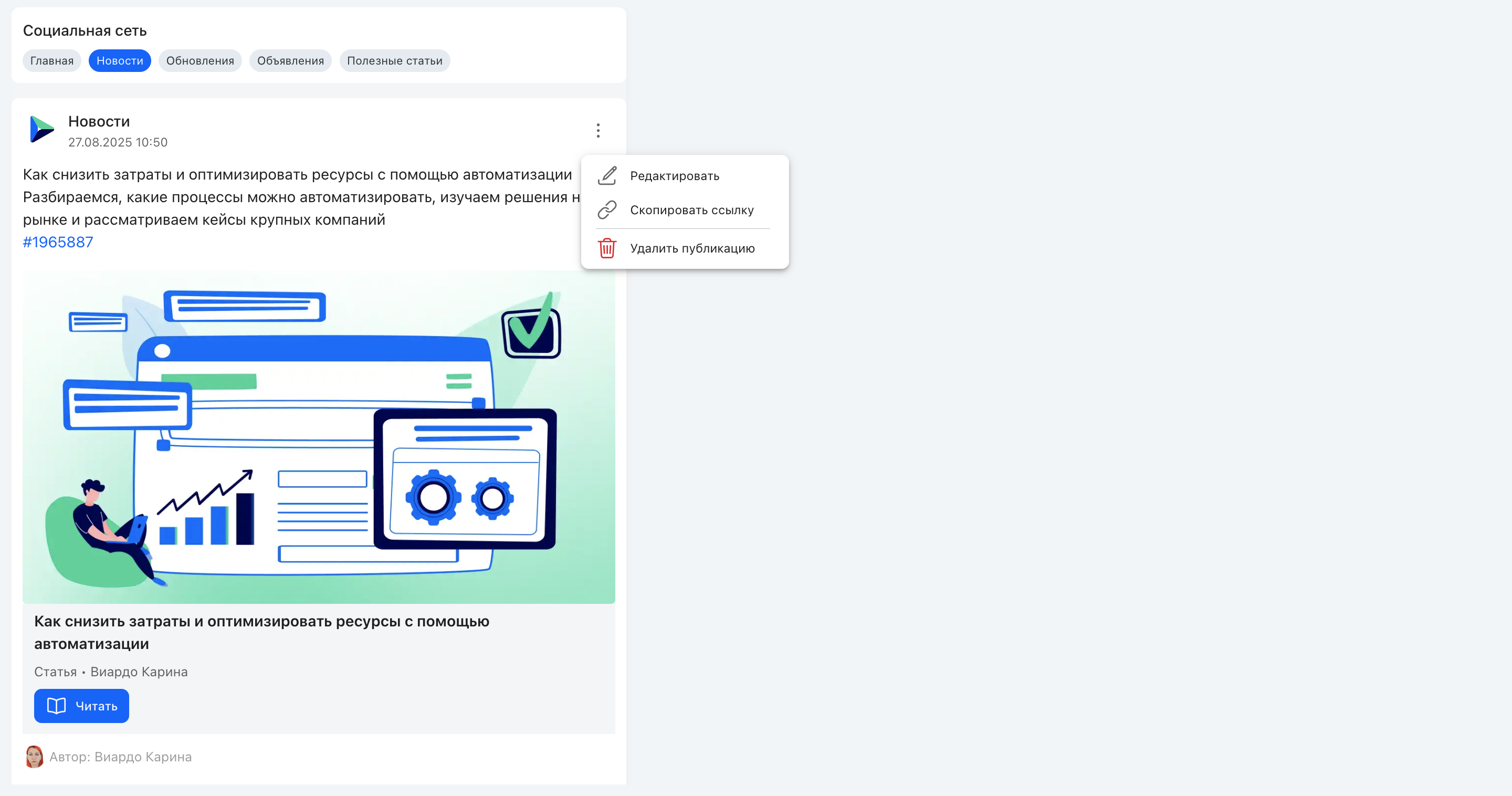Switch to the Главная tab
This screenshot has width=1512, height=796.
[x=51, y=60]
